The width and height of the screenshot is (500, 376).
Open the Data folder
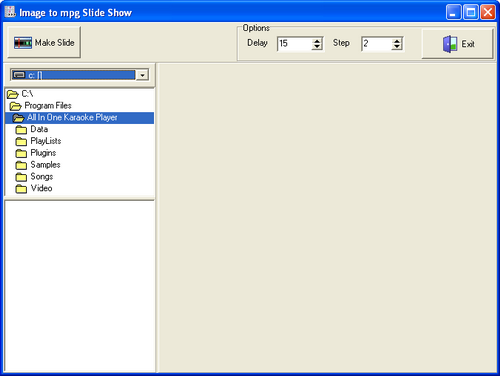(x=79, y=129)
